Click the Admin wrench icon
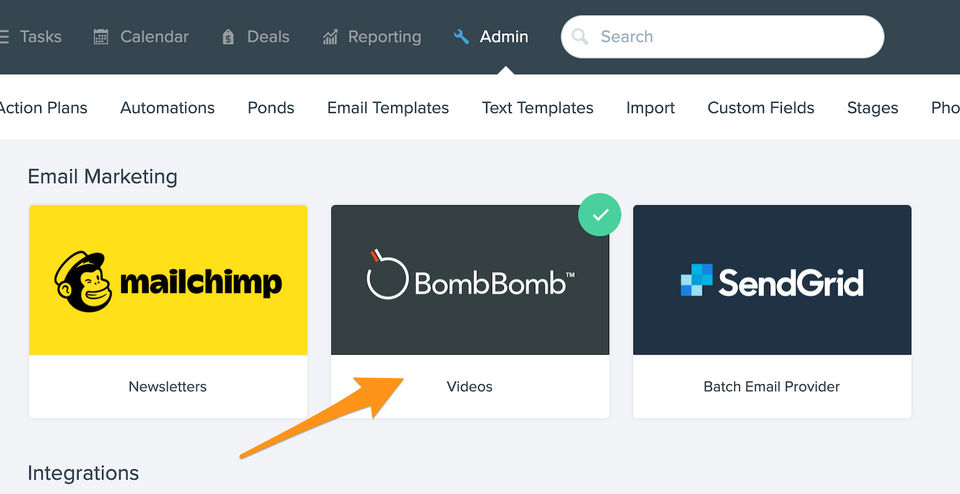The image size is (960, 494). pos(461,37)
